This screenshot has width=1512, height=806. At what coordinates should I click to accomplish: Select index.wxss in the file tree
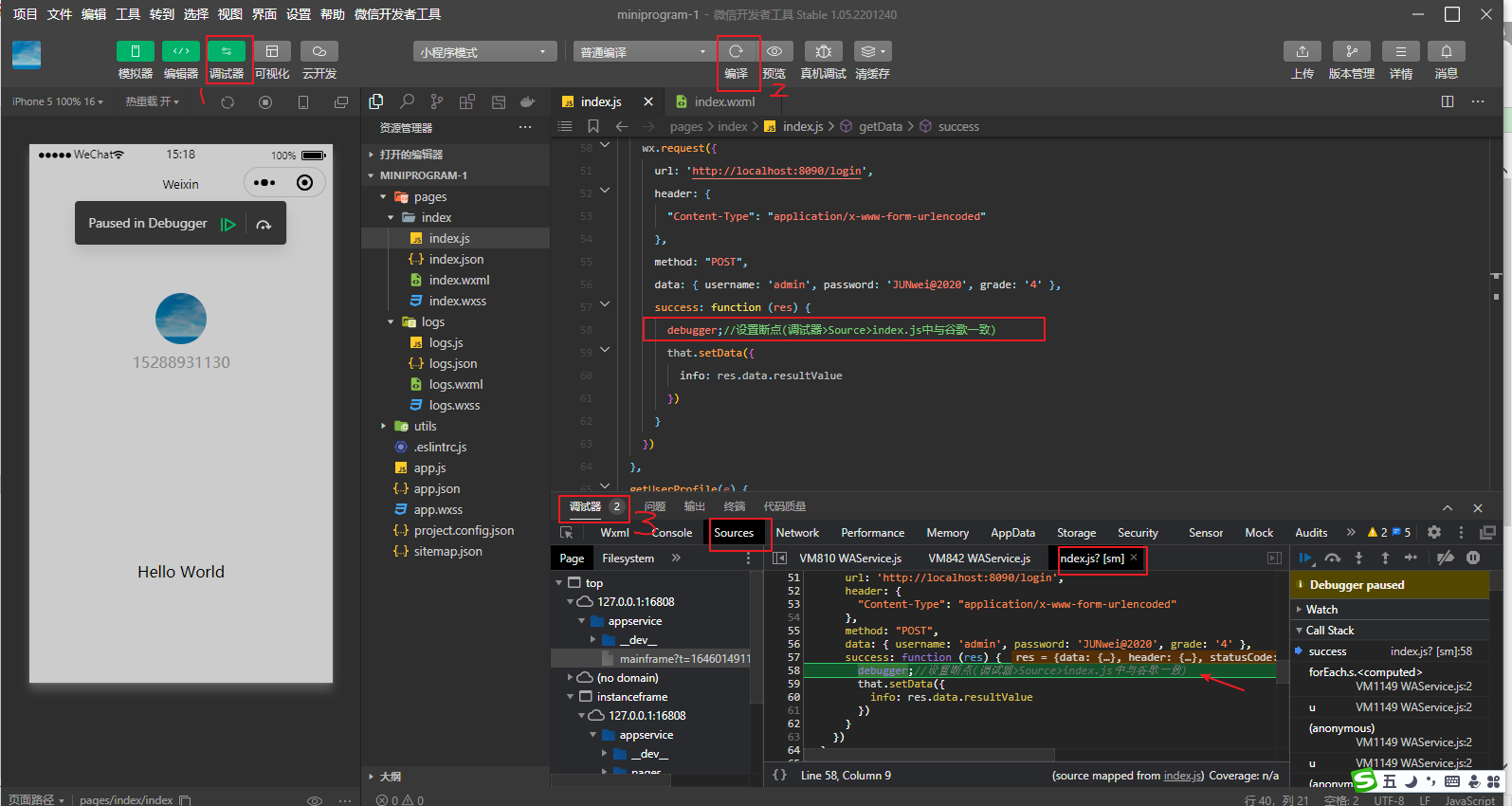(x=457, y=301)
